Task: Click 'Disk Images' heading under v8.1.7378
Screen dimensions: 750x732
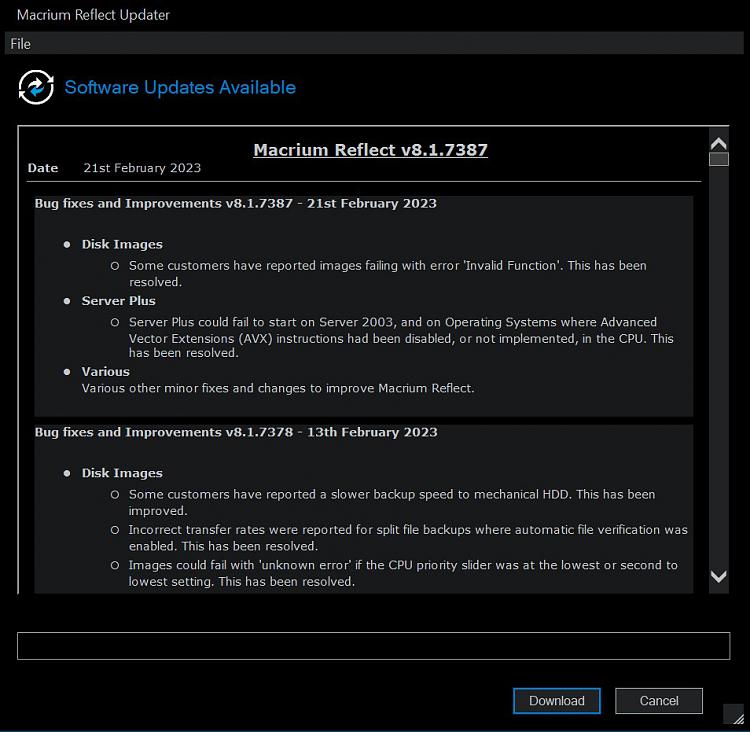Action: point(122,473)
